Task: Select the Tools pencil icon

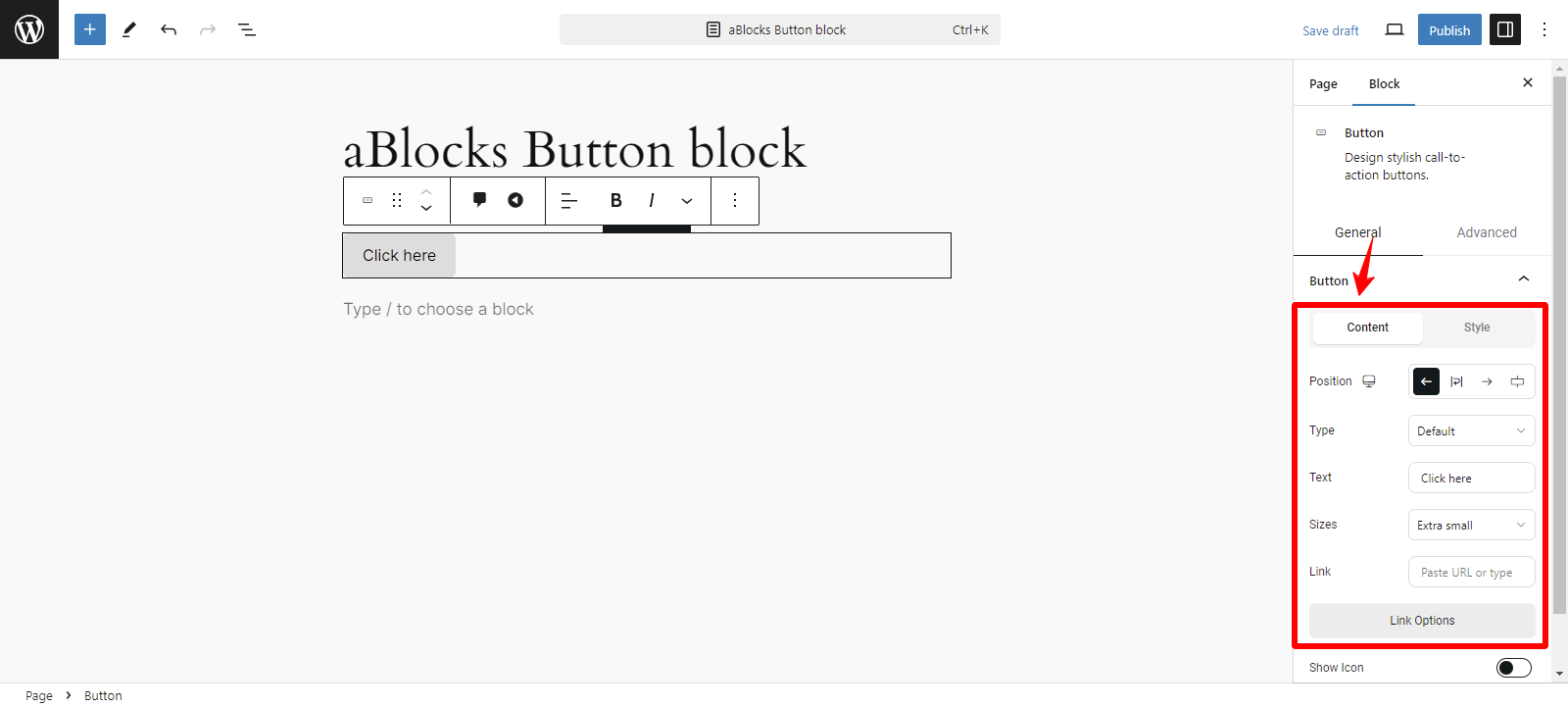Action: pyautogui.click(x=129, y=29)
